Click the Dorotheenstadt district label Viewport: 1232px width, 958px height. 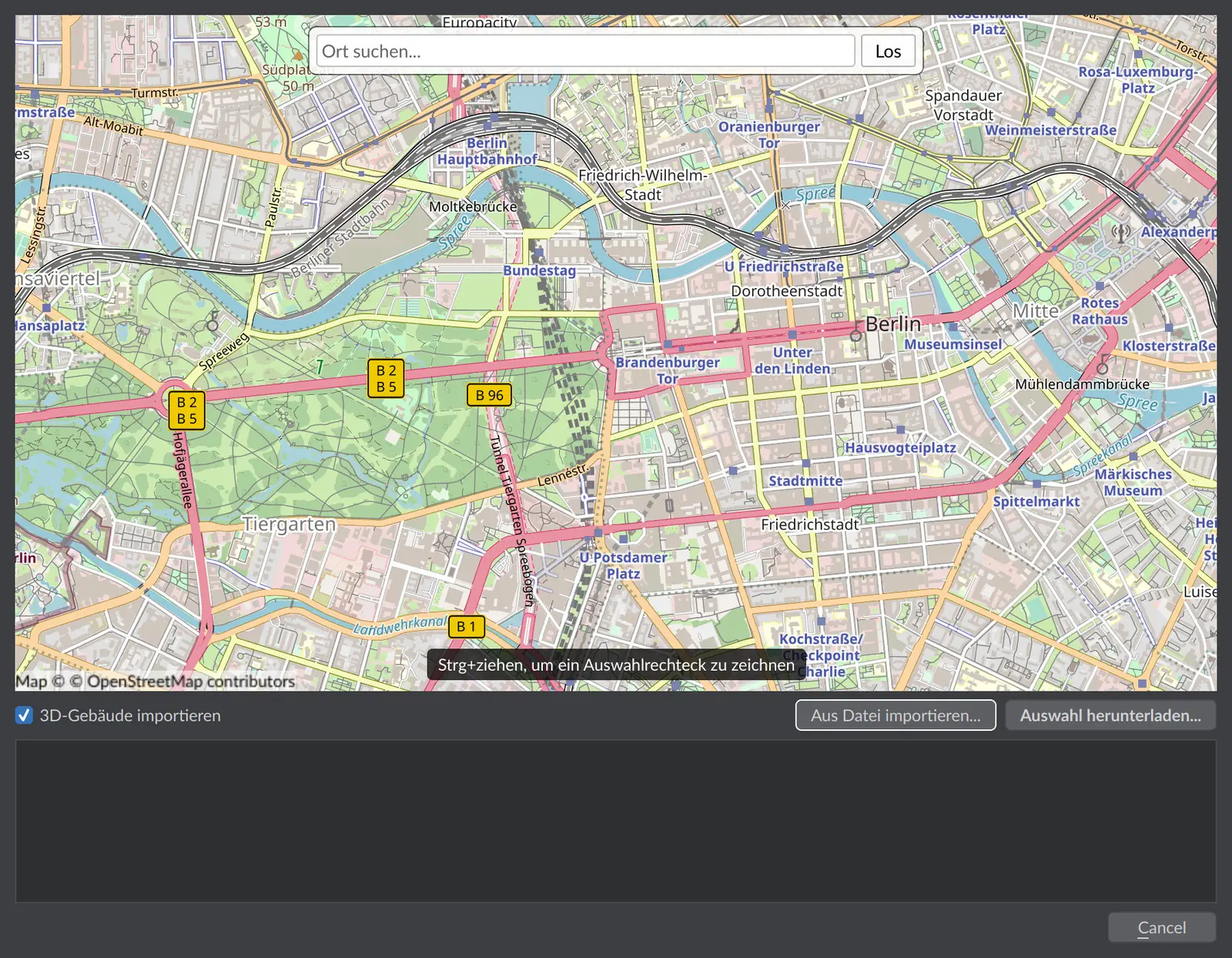tap(787, 291)
